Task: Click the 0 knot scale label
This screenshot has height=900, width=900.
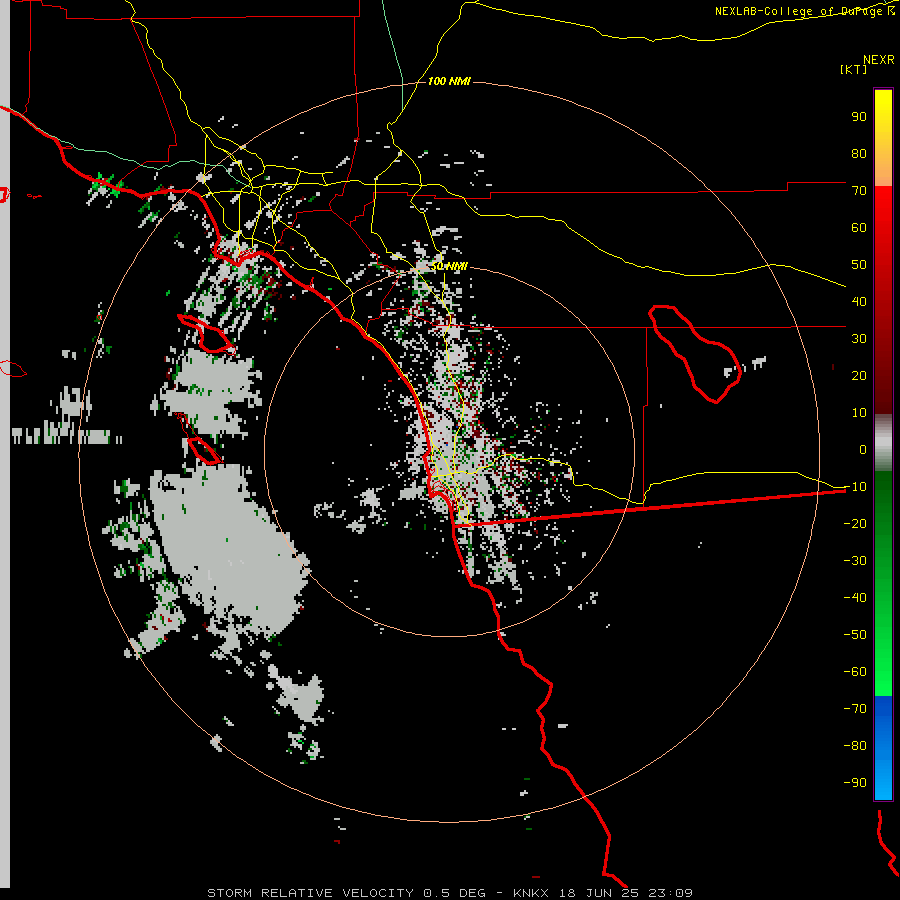Action: pos(863,450)
